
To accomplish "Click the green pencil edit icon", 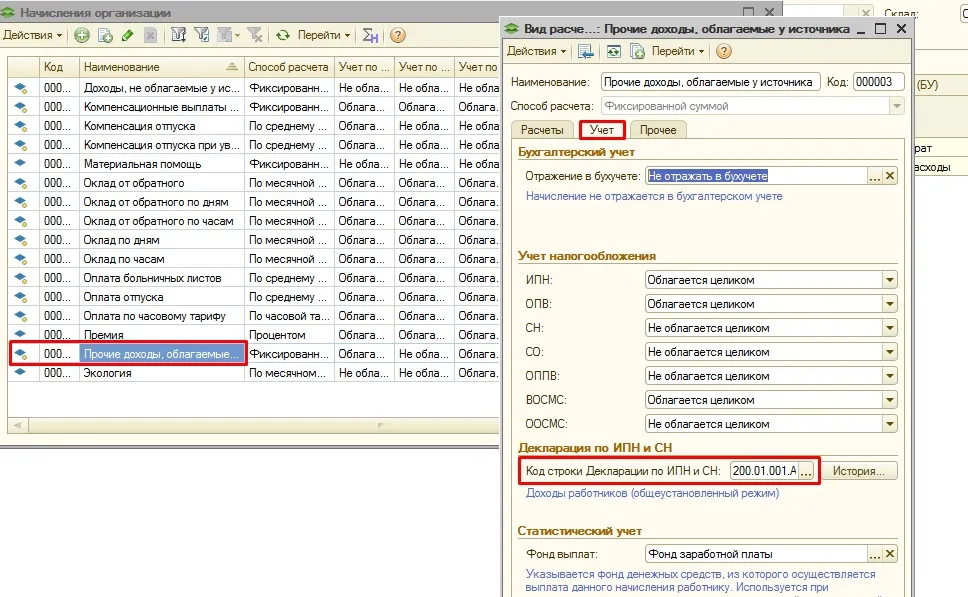I will pos(128,35).
